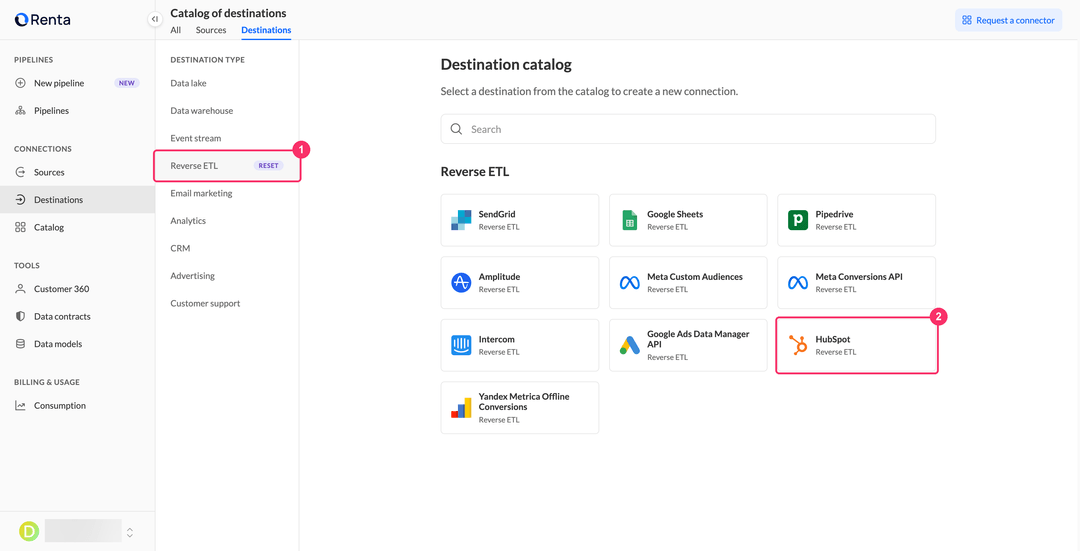Click the Pipelines icon in sidebar

coord(20,110)
